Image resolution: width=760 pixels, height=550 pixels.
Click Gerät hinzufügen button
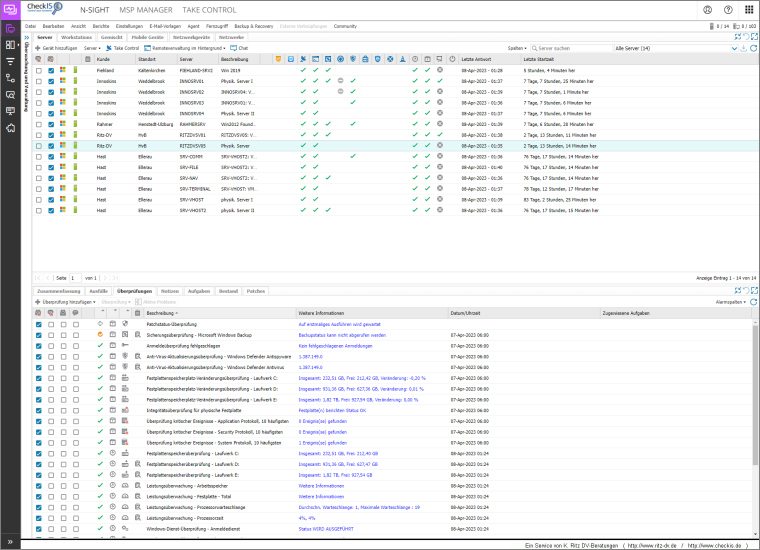56,48
